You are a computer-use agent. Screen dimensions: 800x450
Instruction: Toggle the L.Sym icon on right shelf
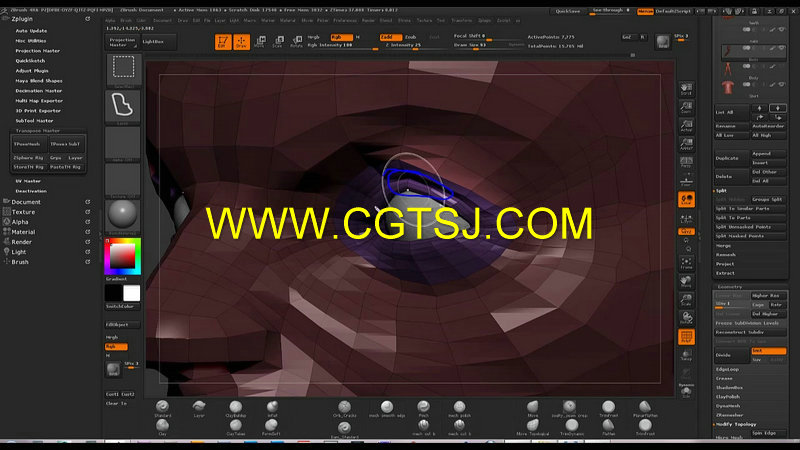coord(686,218)
